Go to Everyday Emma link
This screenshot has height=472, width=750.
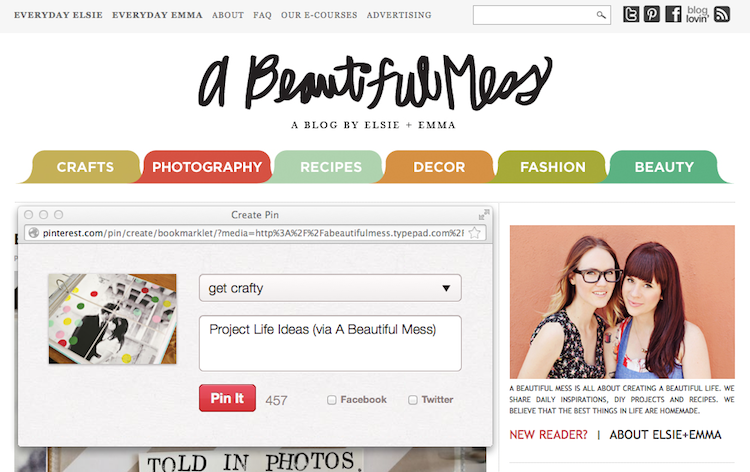click(x=157, y=15)
